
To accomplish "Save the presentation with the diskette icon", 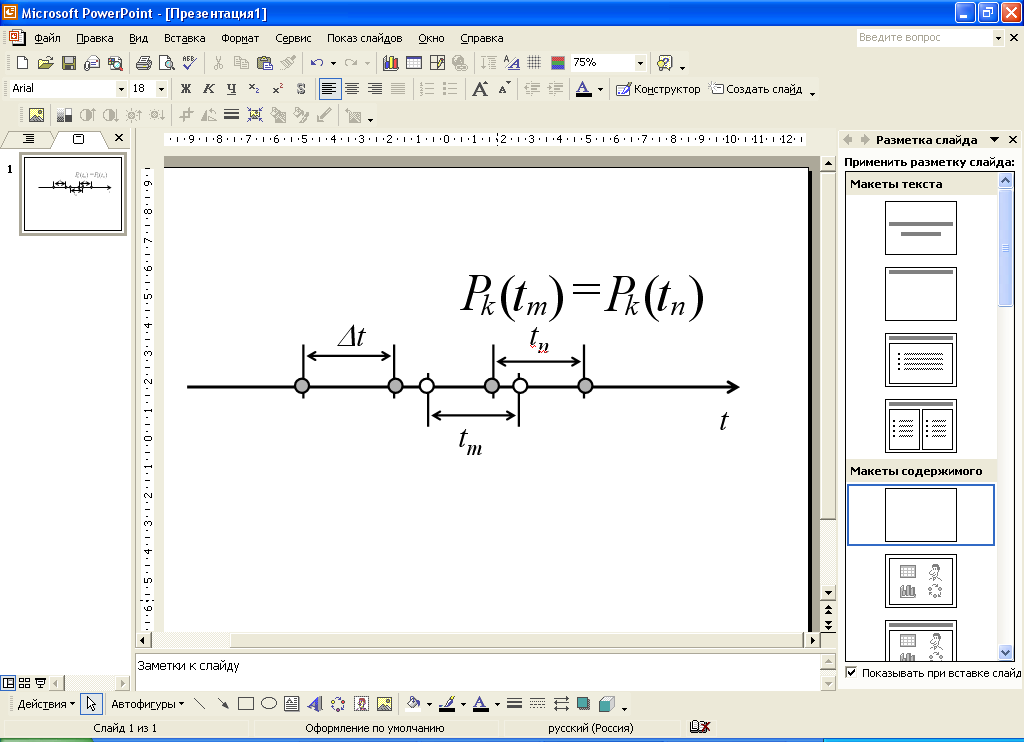I will tap(69, 63).
